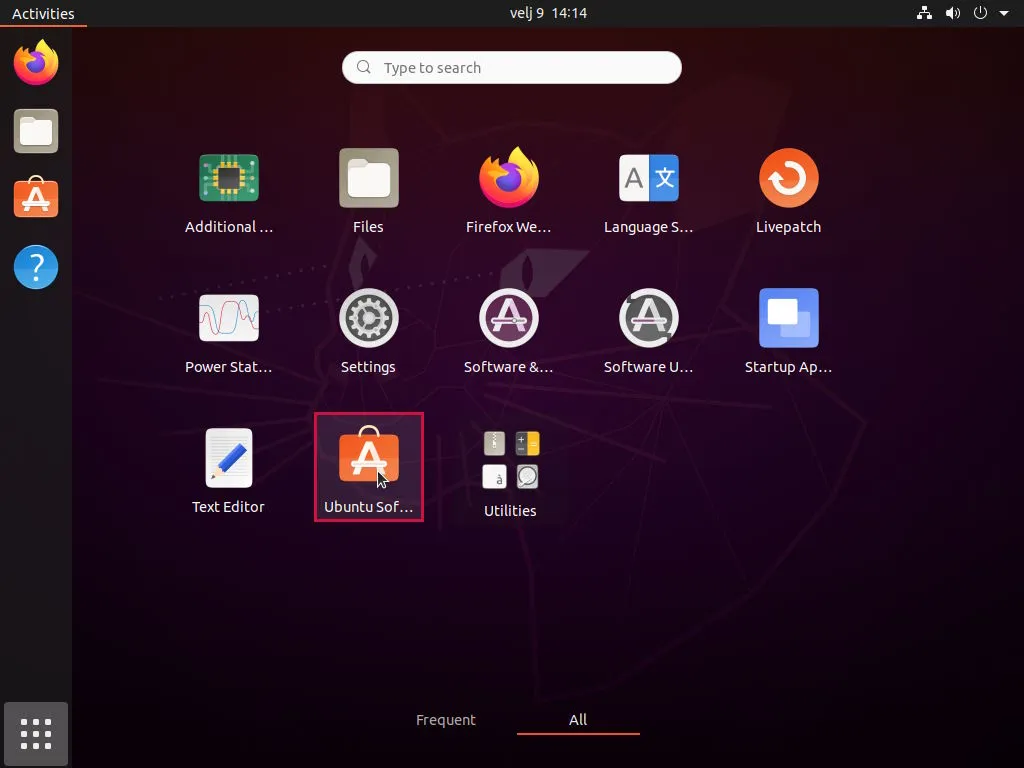The image size is (1024, 768).
Task: Open the Ubuntu Software app
Action: coord(368,457)
